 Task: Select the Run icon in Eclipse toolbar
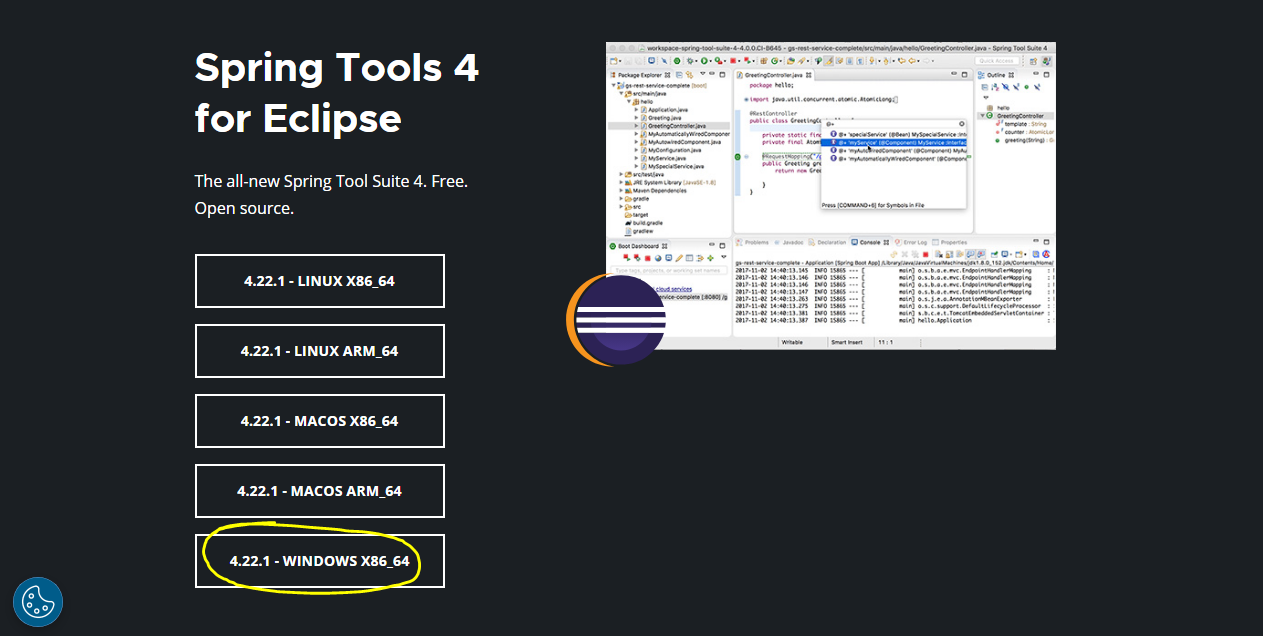(x=703, y=62)
